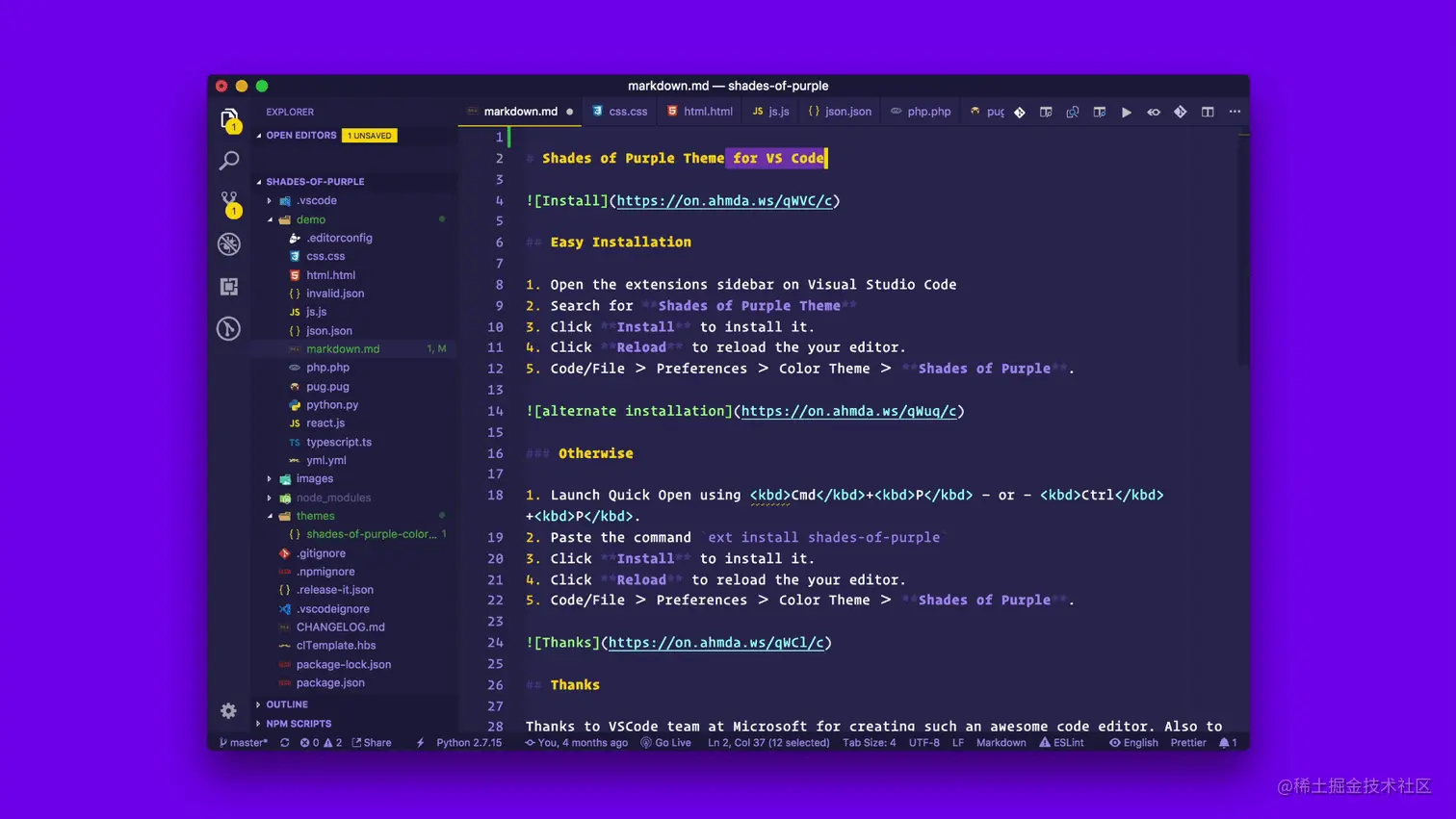
Task: Toggle the ESLint status indicator
Action: tap(1061, 743)
